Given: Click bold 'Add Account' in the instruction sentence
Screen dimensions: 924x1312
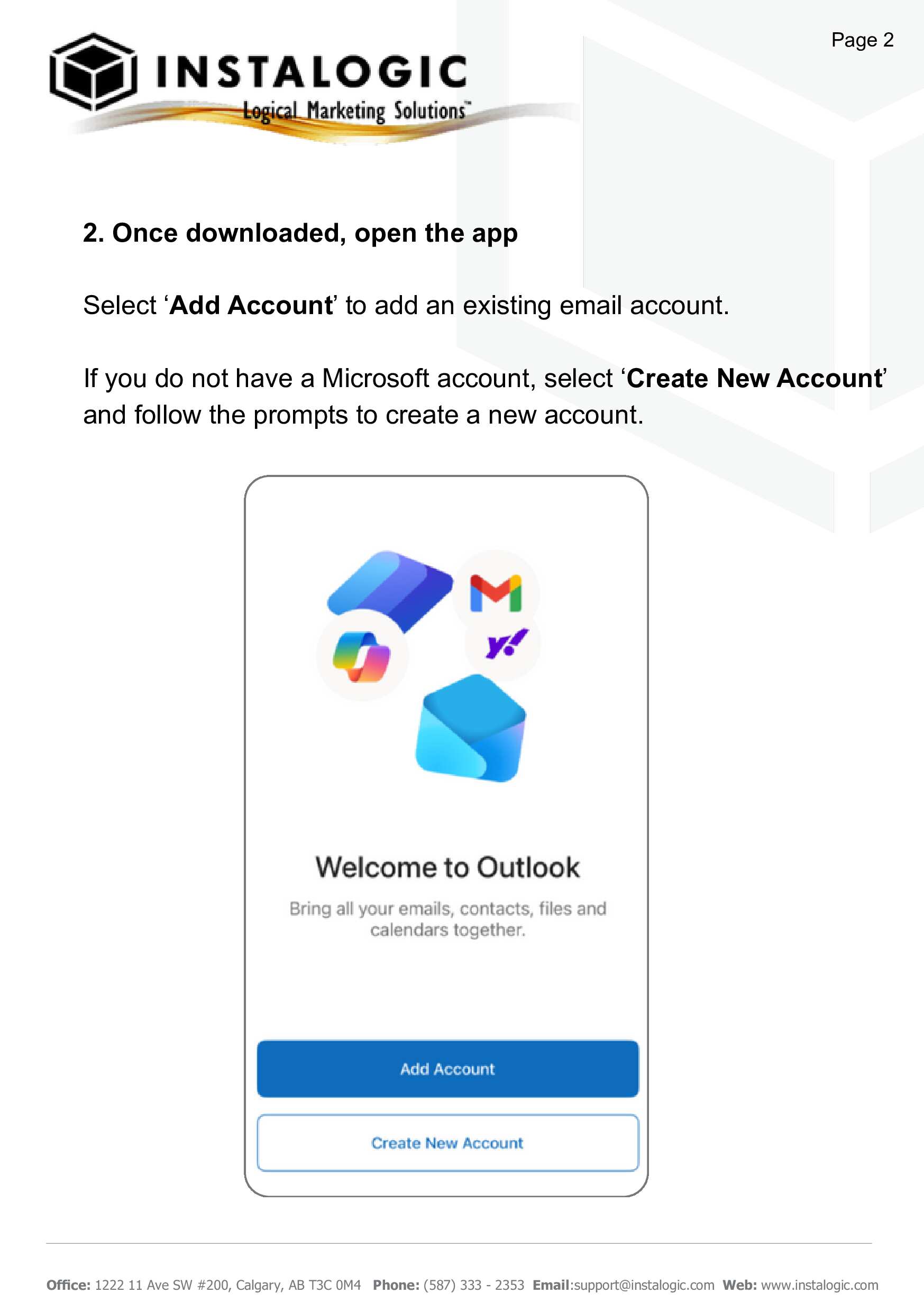Looking at the screenshot, I should point(251,305).
